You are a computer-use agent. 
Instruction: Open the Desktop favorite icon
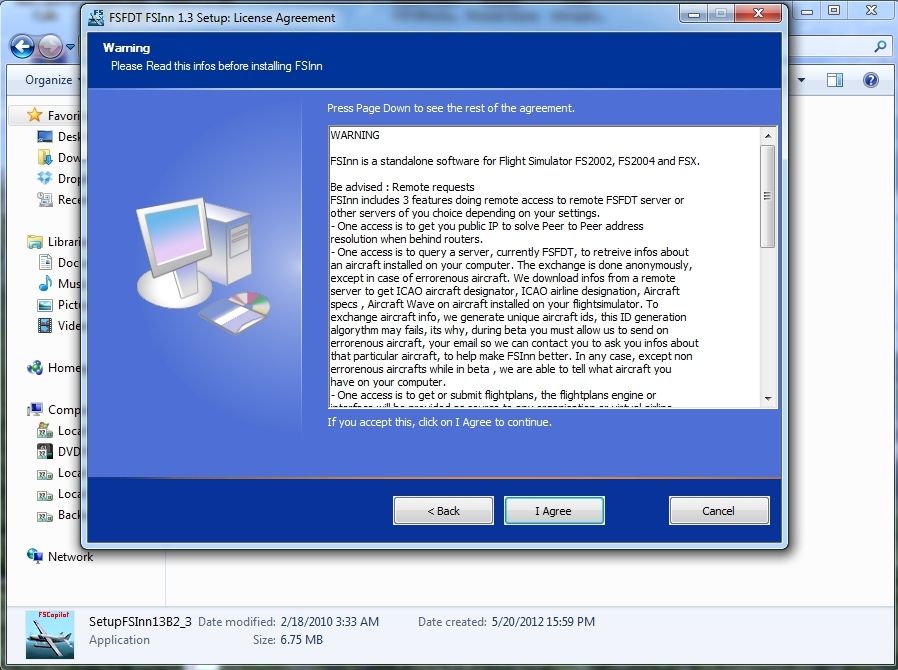click(45, 136)
